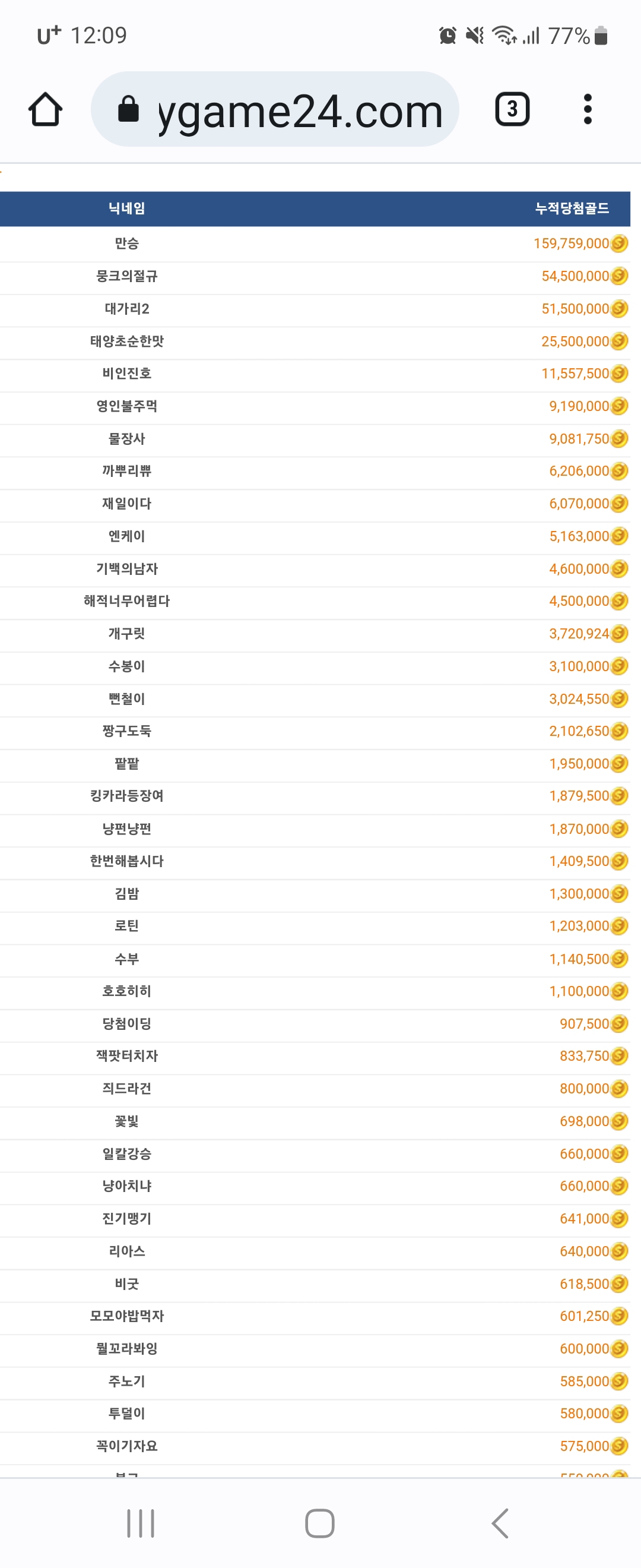Tap the 해적너무어렵다 nickname

pos(126,602)
